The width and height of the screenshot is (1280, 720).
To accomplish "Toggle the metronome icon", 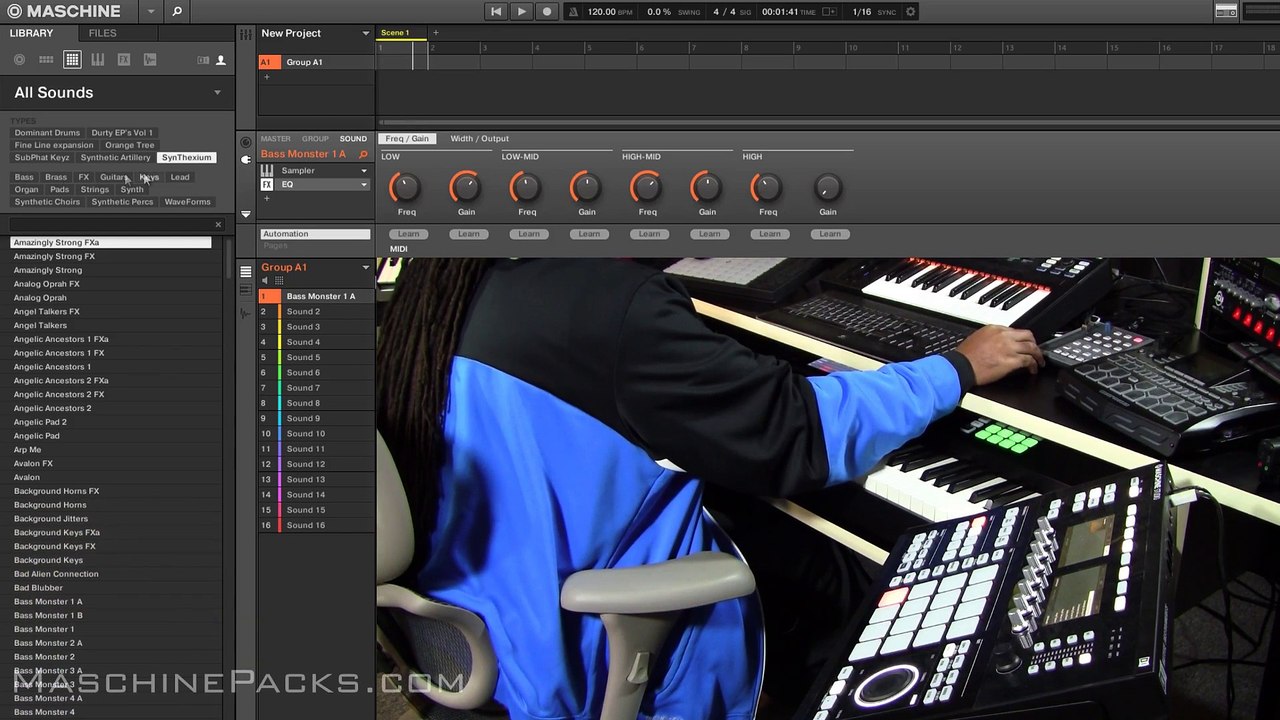I will click(572, 12).
